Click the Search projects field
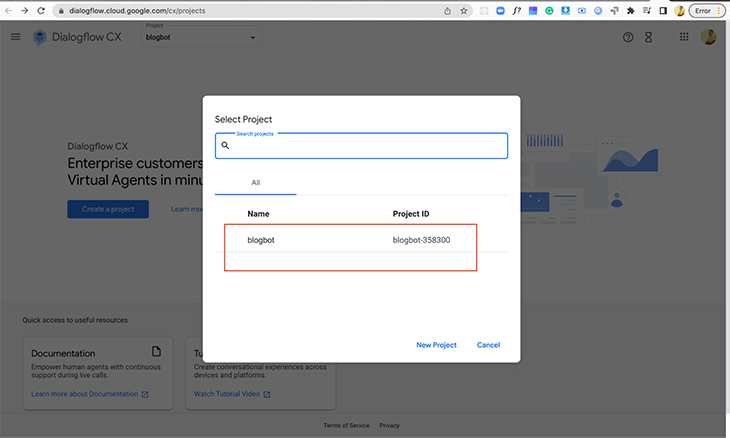This screenshot has height=438, width=730. [x=365, y=146]
